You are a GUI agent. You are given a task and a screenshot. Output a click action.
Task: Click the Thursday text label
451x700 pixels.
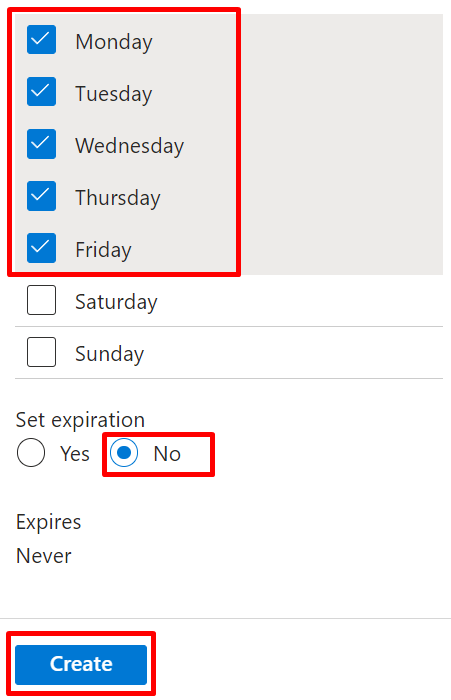118,198
